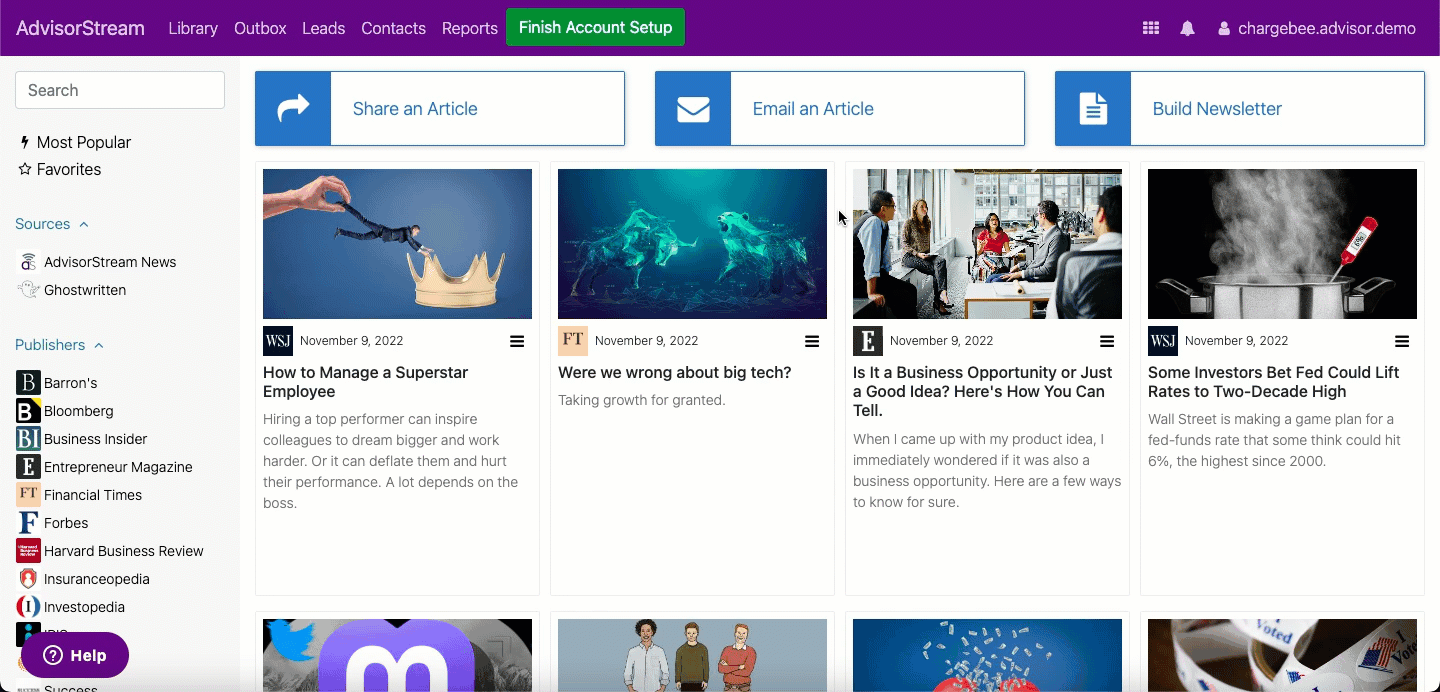Open menu for Superstar Employee article
Image resolution: width=1440 pixels, height=692 pixels.
(x=517, y=341)
